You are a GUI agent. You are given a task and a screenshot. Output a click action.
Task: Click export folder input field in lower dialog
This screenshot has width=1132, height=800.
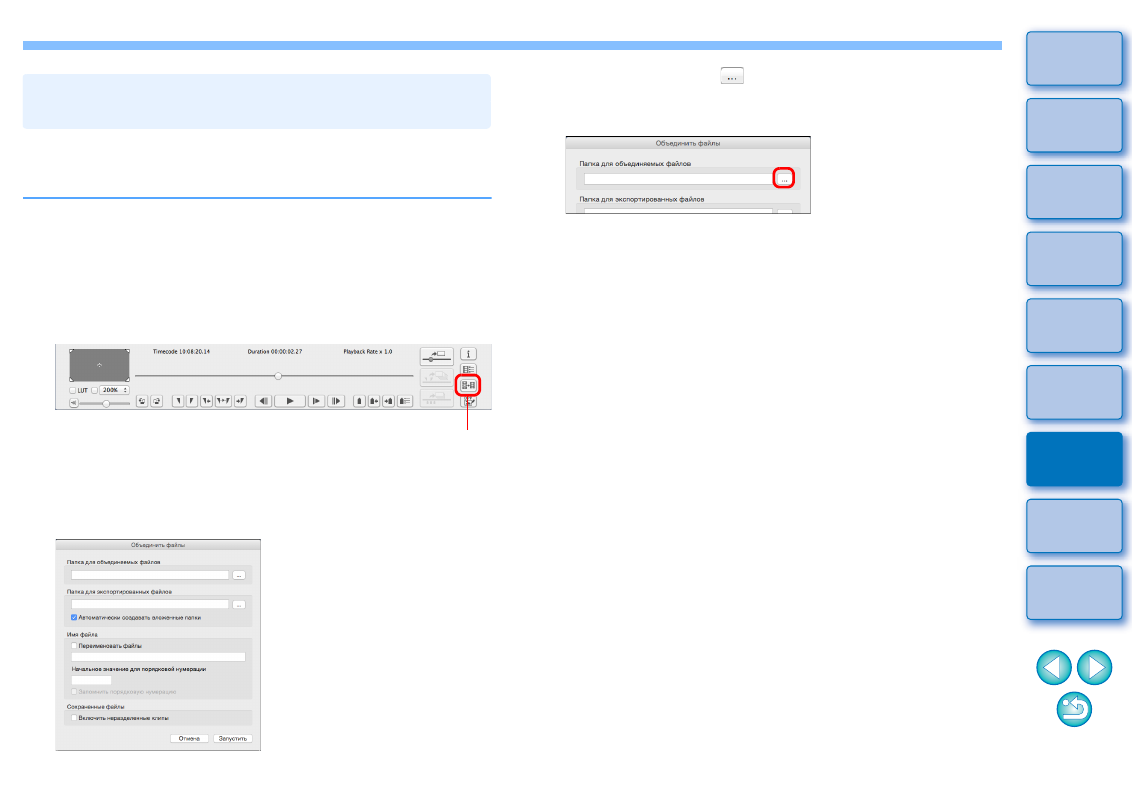[150, 604]
